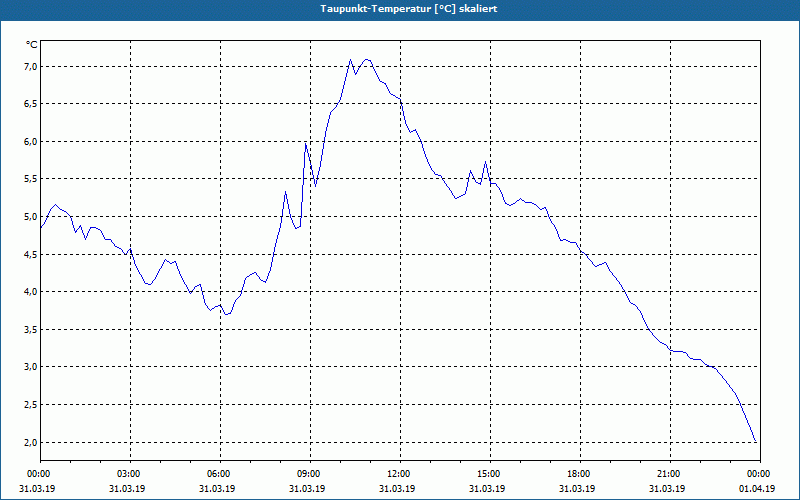Pick the "31.03.19" date beneath 12:00
Viewport: 800px width, 500px height.
[x=397, y=488]
